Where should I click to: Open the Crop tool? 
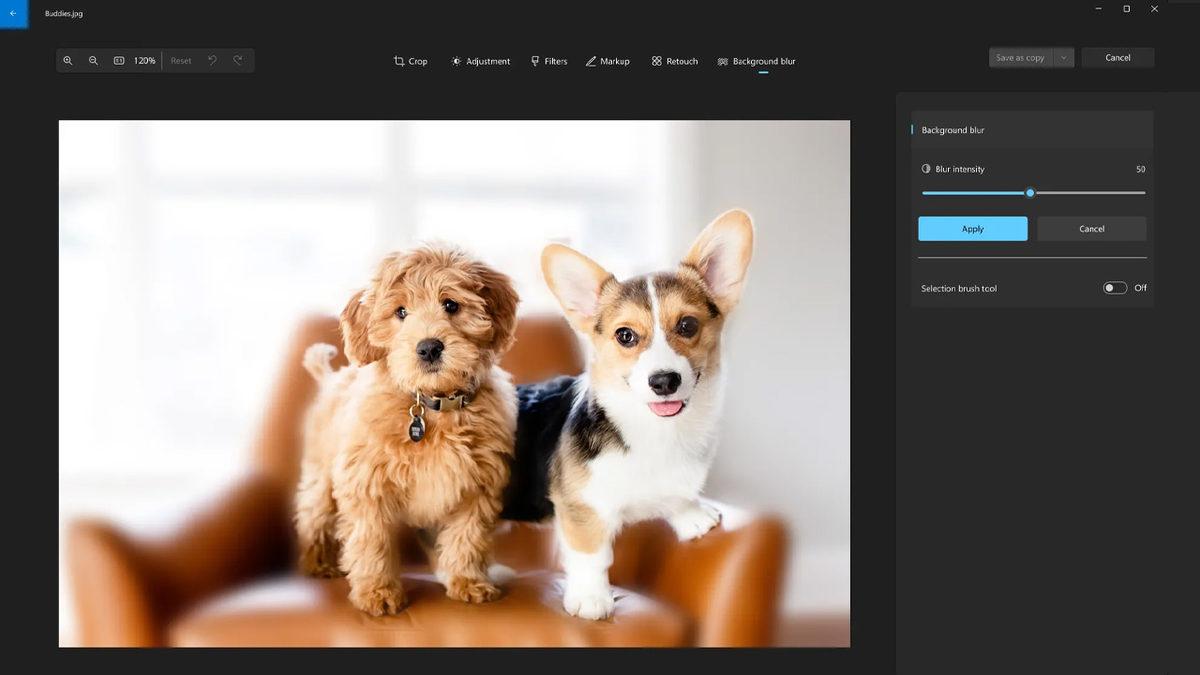(x=410, y=61)
